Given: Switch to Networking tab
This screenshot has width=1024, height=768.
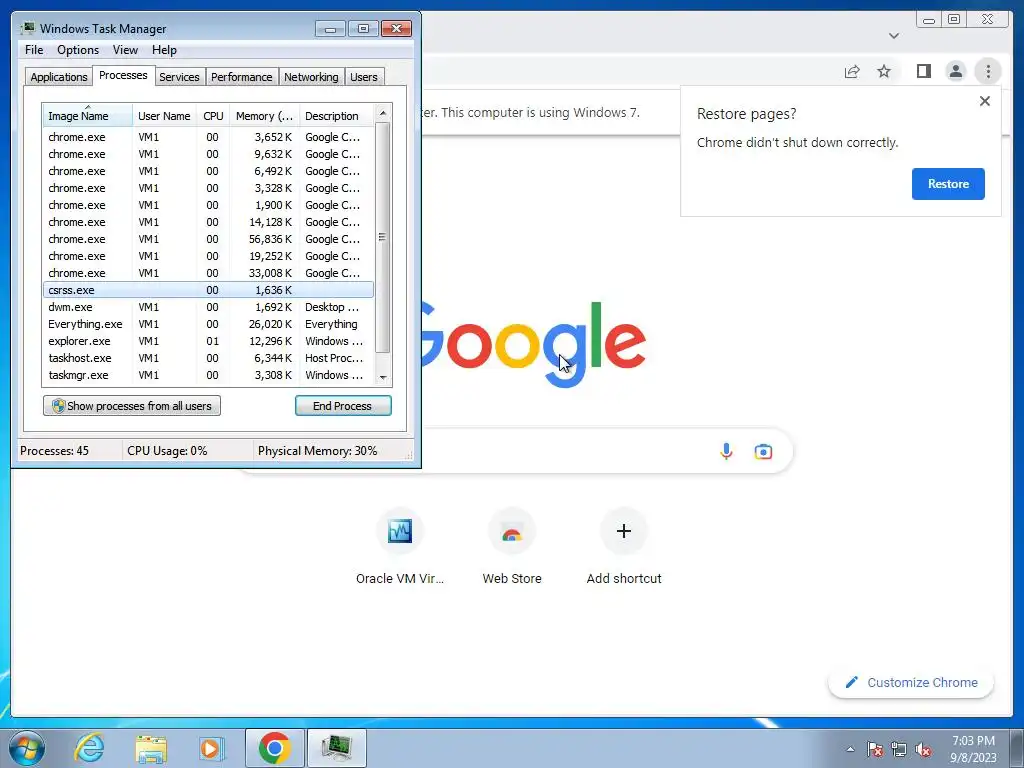Looking at the screenshot, I should [x=311, y=77].
